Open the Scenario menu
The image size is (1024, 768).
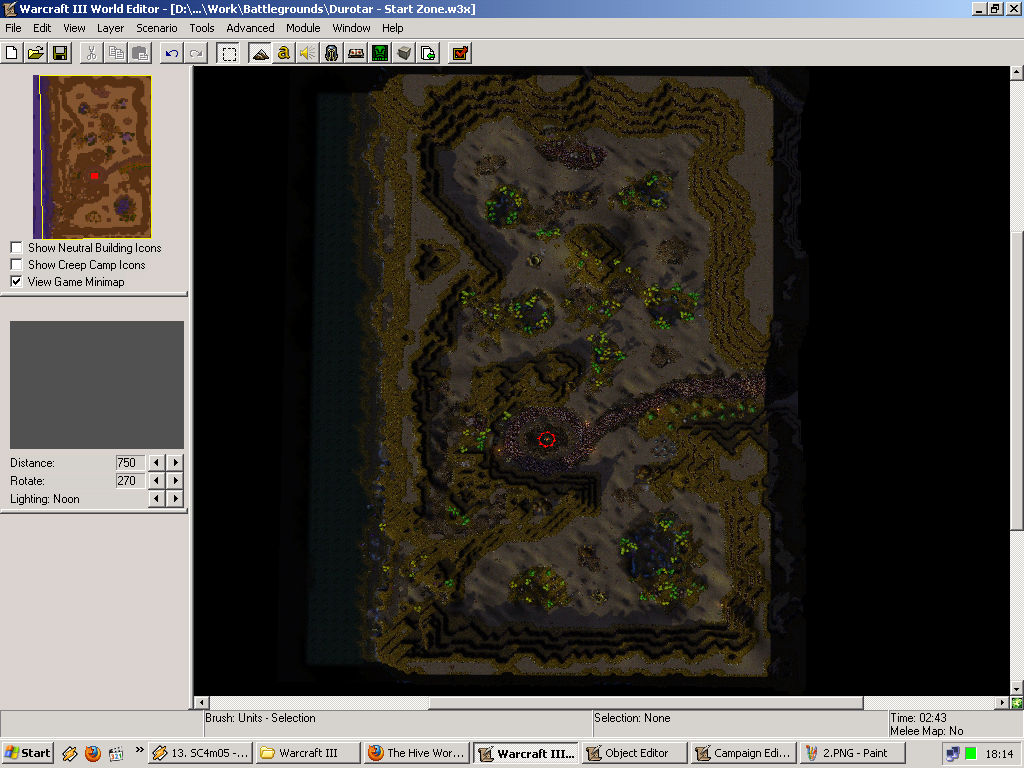pyautogui.click(x=157, y=28)
